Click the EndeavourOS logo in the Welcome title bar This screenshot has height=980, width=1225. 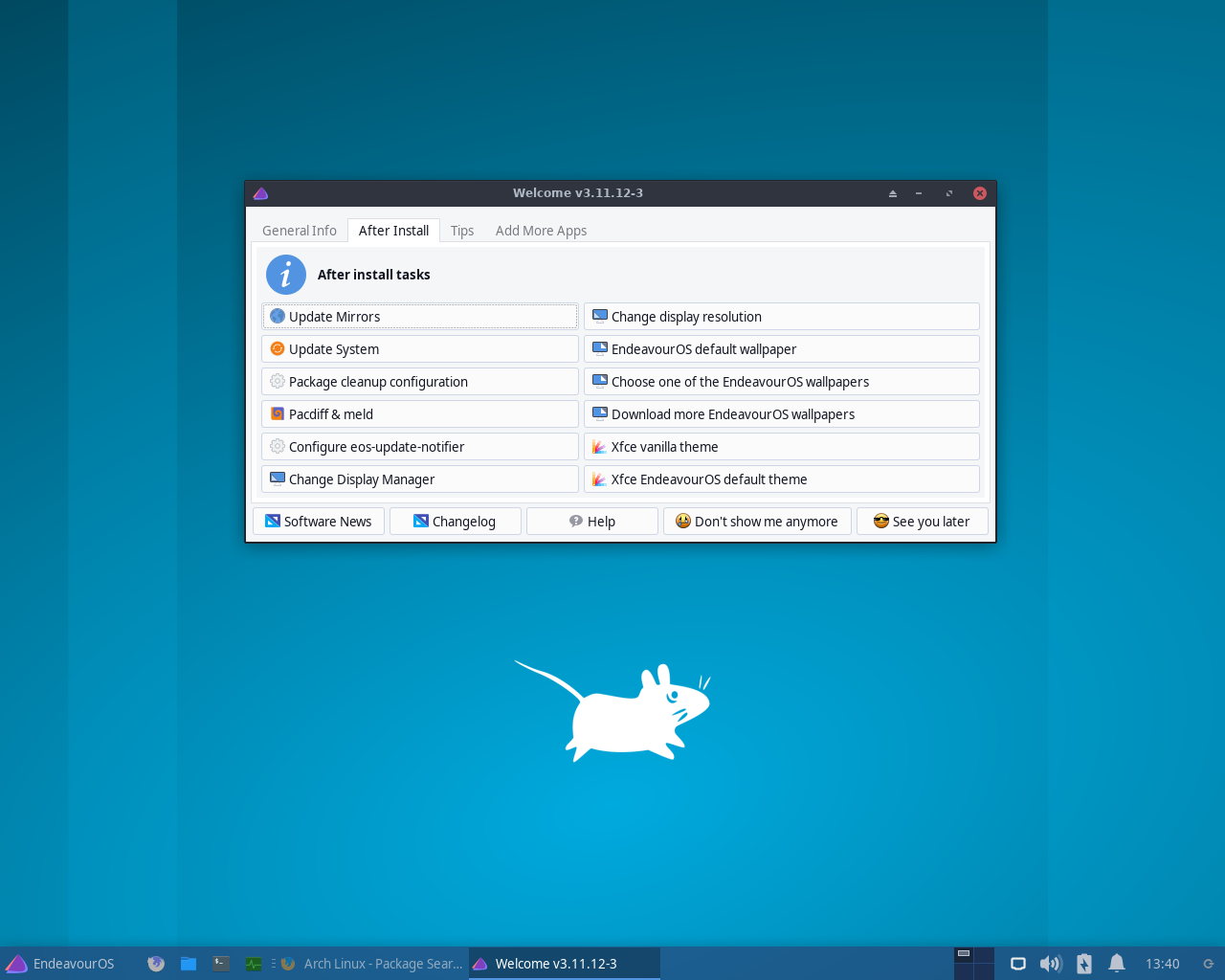click(x=260, y=193)
